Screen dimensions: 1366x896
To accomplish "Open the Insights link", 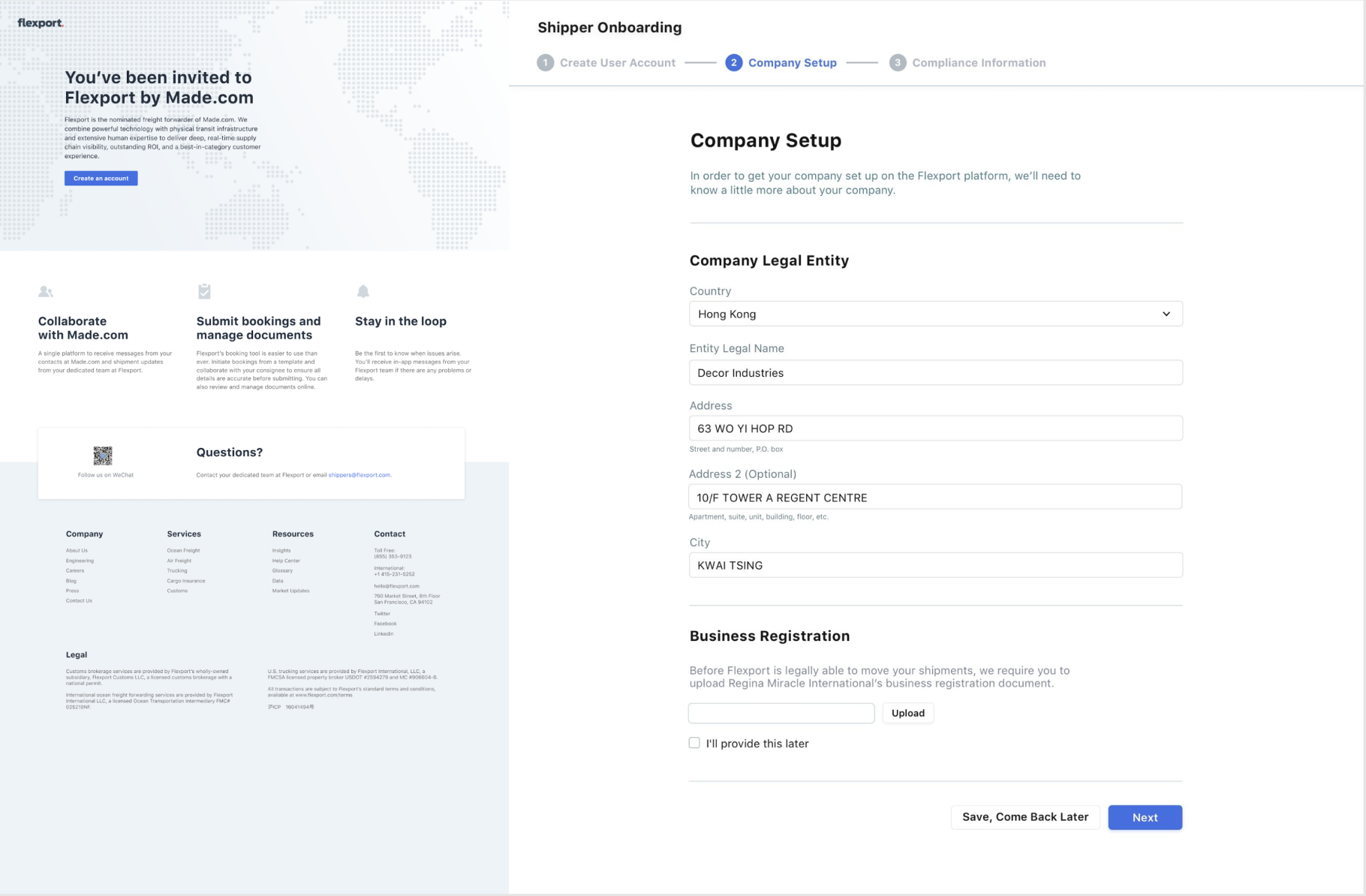I will click(x=281, y=551).
